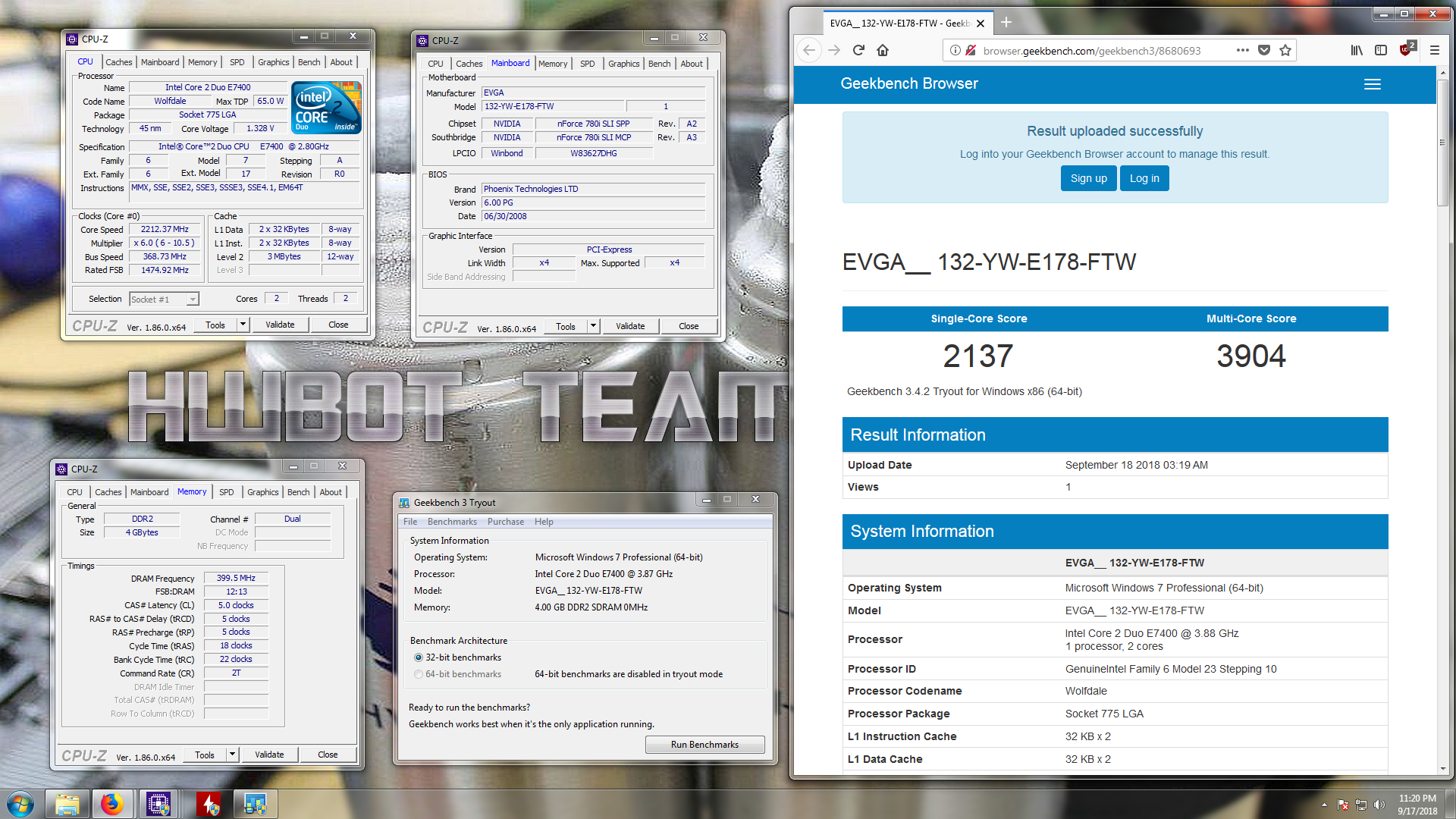The height and width of the screenshot is (819, 1456).
Task: Click the browser vertical scrollbar thumb
Action: click(1442, 142)
